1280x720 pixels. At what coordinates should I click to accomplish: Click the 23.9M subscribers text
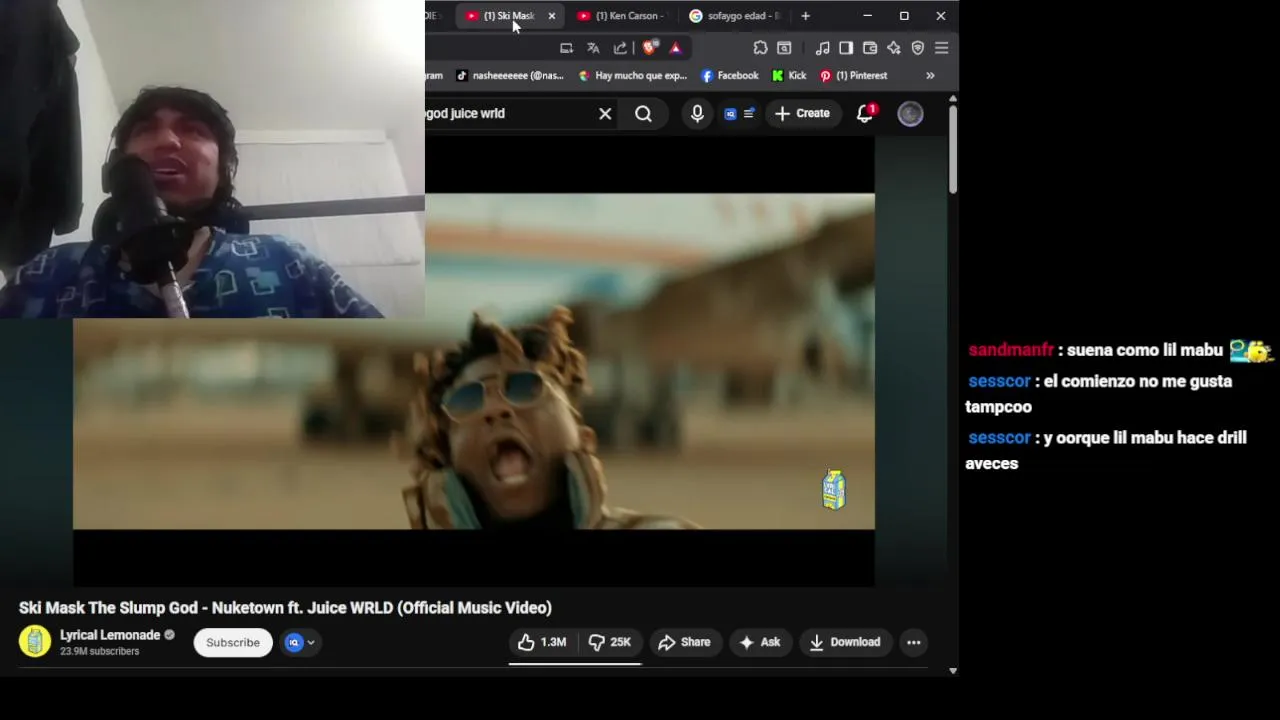click(99, 651)
